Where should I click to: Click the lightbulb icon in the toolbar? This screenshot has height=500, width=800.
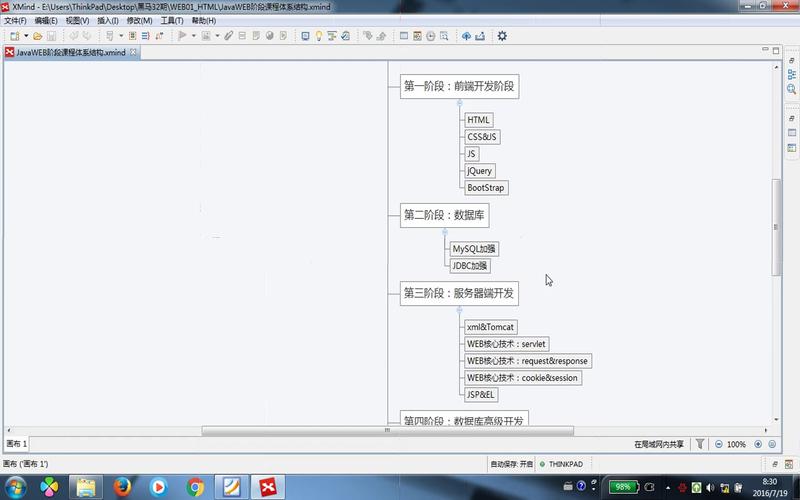coord(319,36)
